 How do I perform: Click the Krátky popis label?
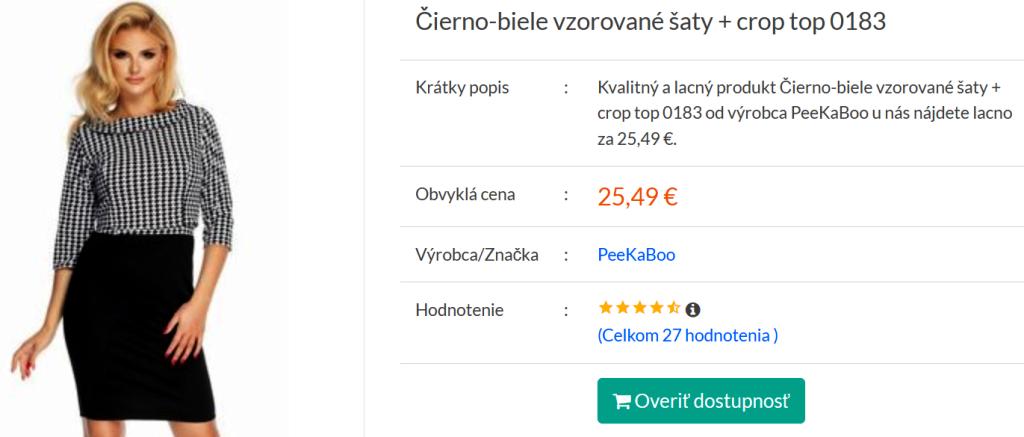tap(462, 87)
